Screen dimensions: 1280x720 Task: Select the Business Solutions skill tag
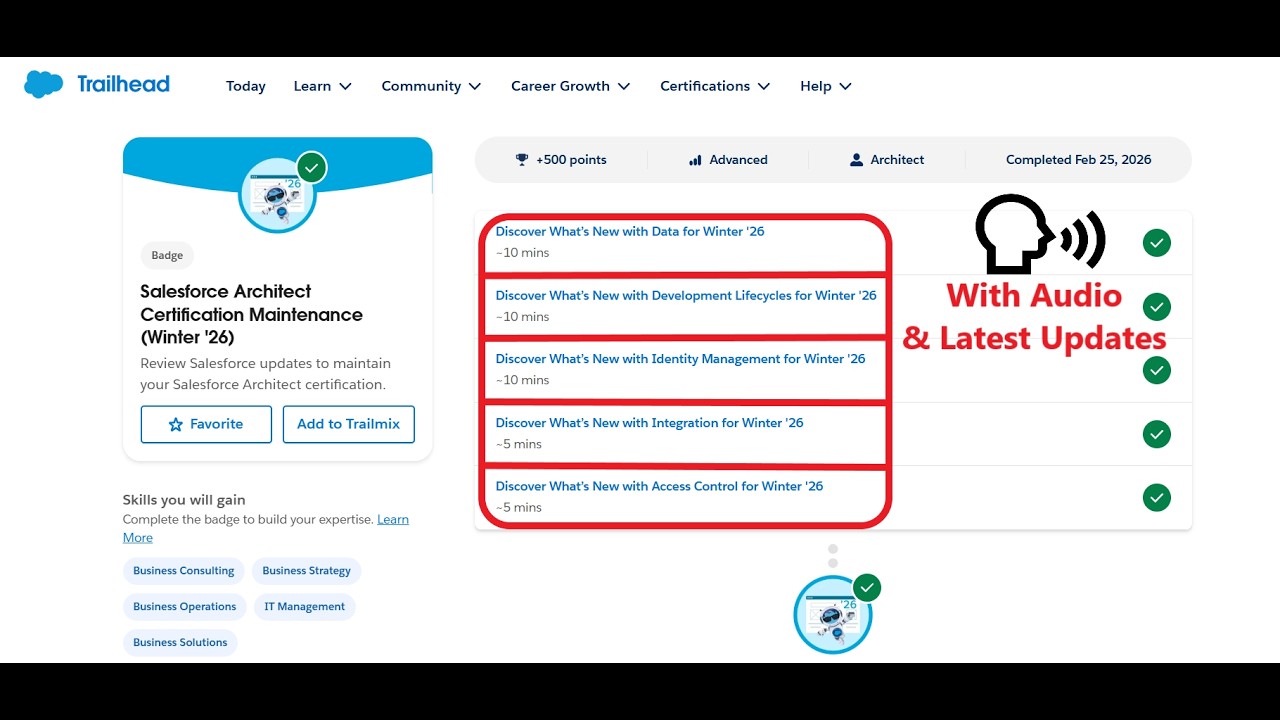[181, 643]
